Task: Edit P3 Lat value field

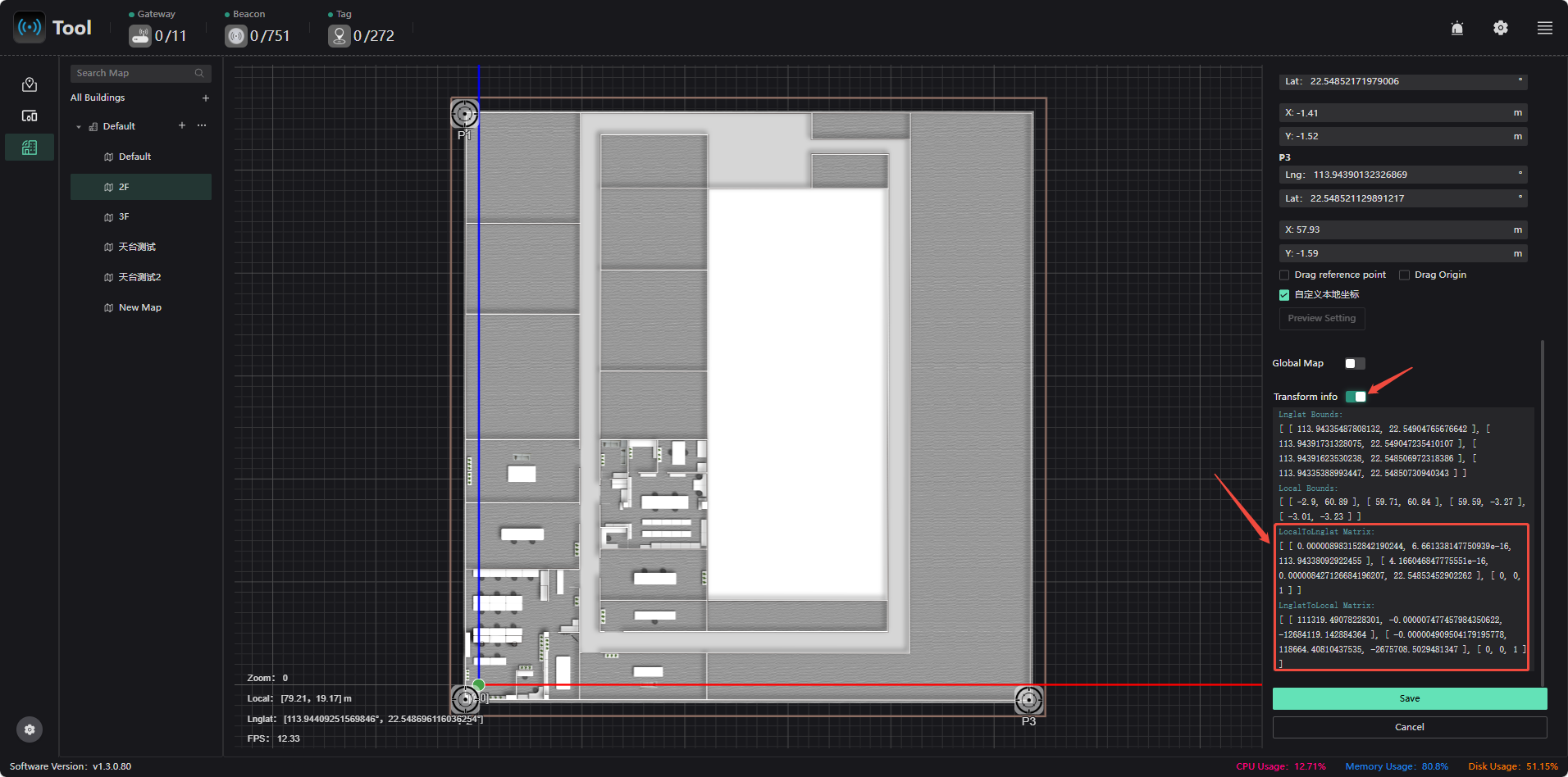Action: (1403, 198)
